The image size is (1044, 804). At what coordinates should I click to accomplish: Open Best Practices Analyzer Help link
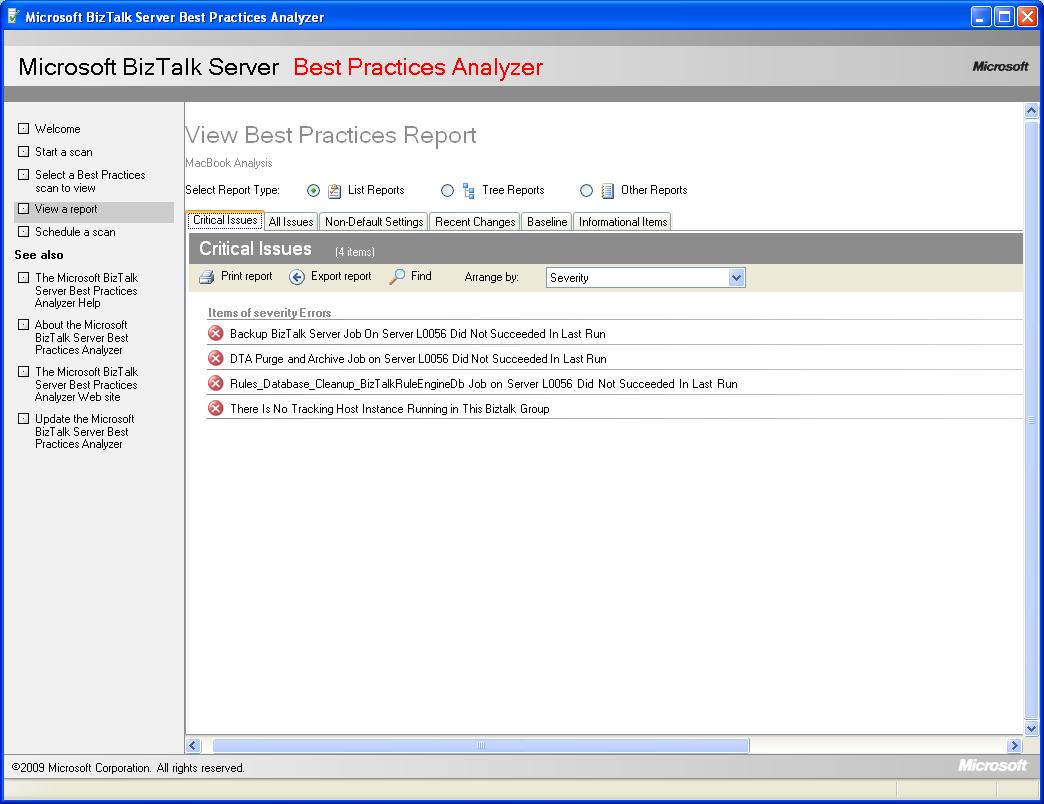pos(86,290)
